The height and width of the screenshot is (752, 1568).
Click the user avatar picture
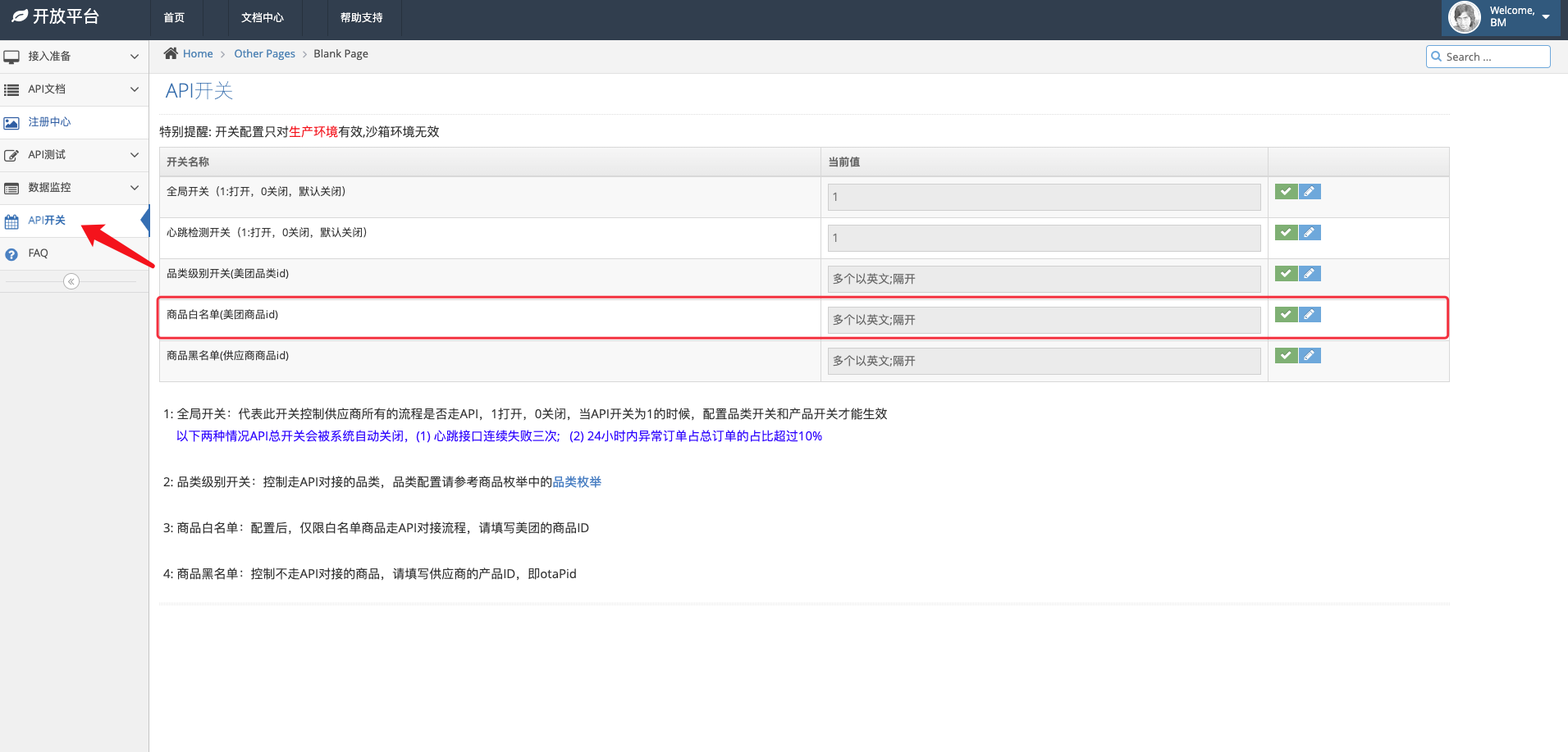(1465, 17)
